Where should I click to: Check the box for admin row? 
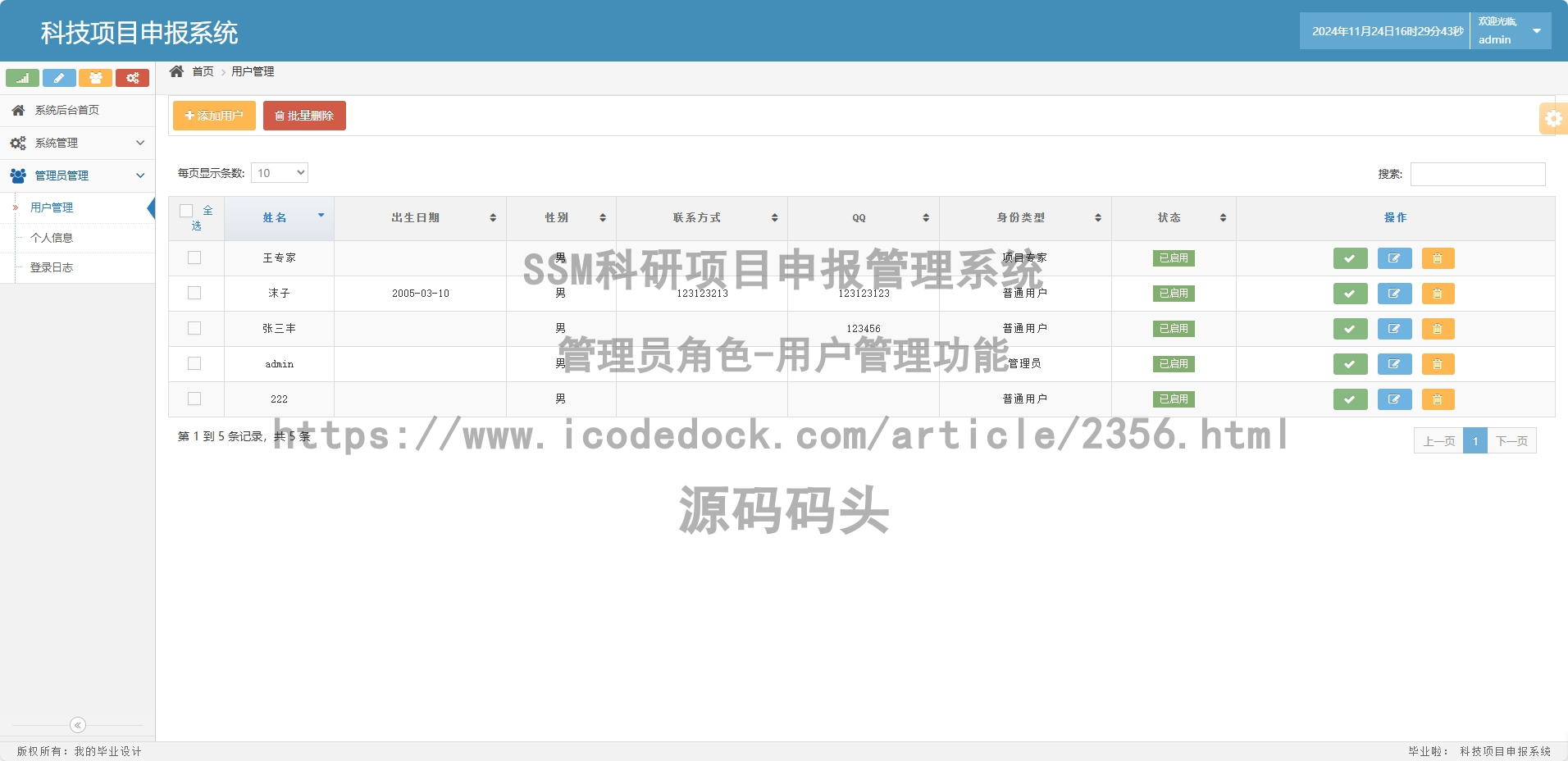click(194, 363)
